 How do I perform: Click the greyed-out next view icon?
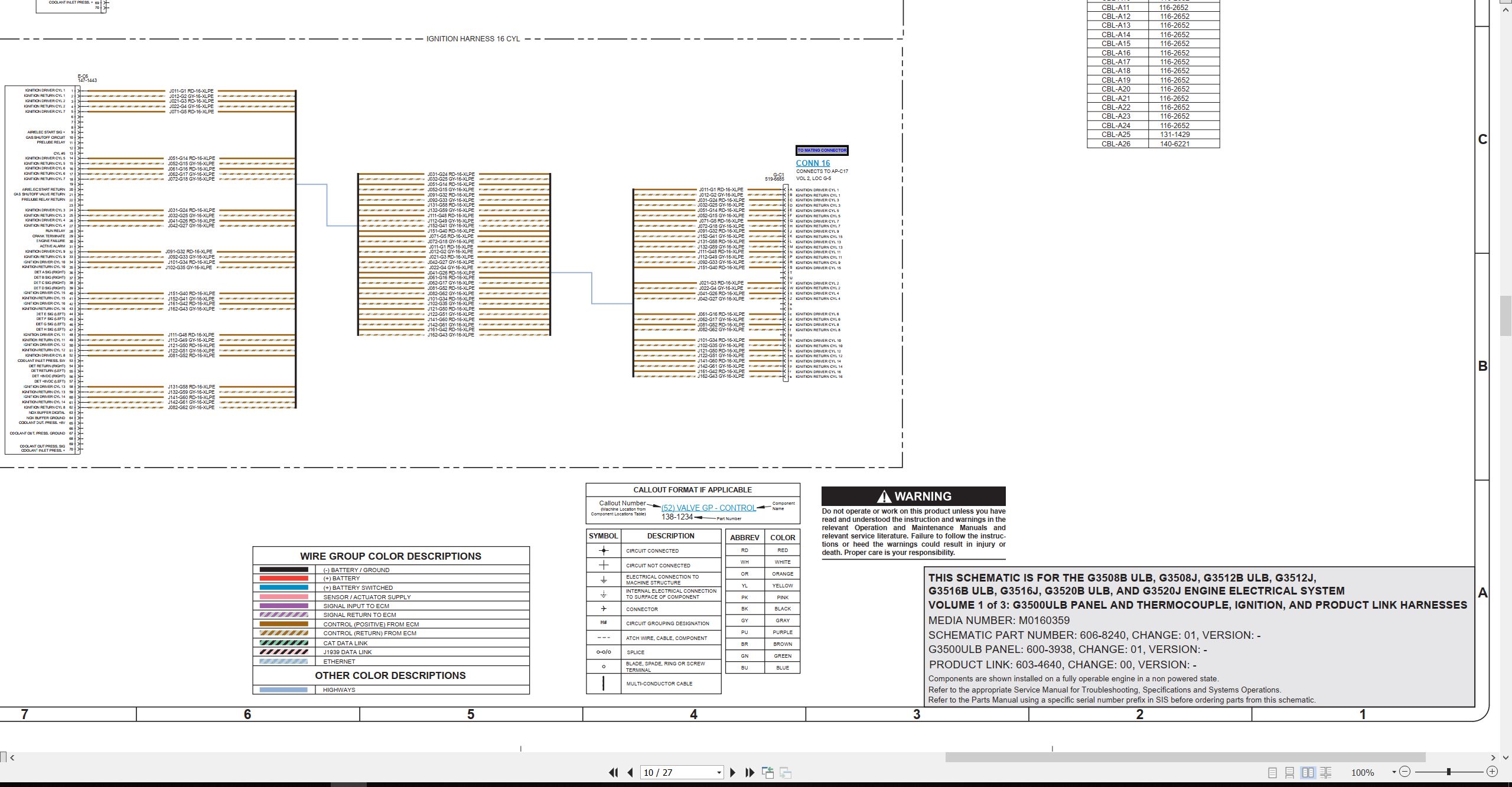786,772
